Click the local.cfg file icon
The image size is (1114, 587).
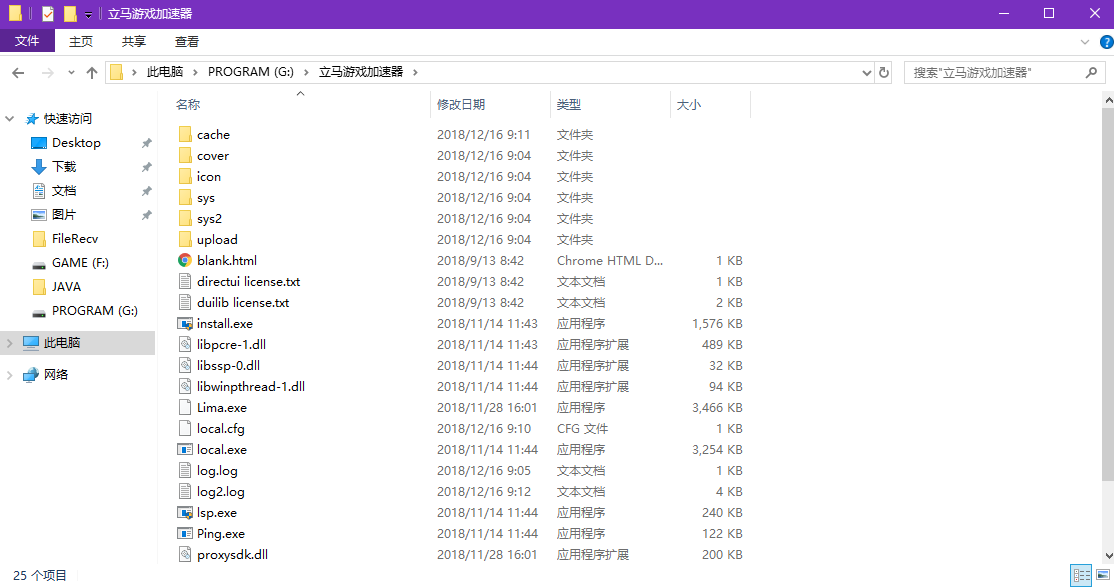(x=185, y=429)
